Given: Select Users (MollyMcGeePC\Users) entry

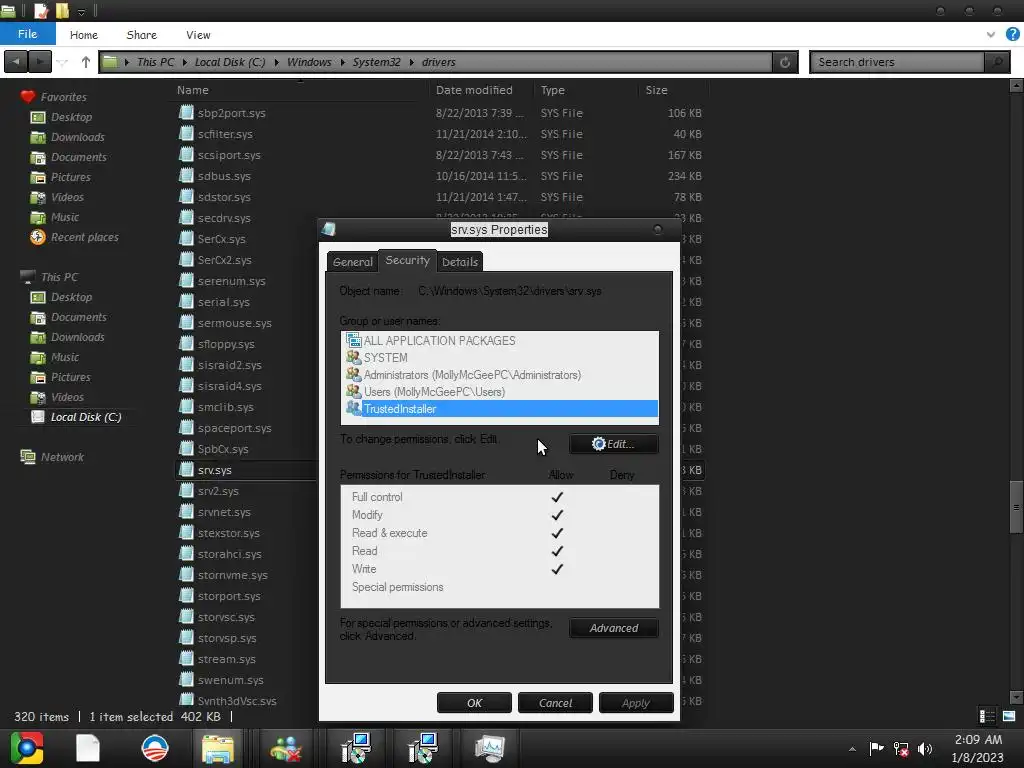Looking at the screenshot, I should [500, 392].
